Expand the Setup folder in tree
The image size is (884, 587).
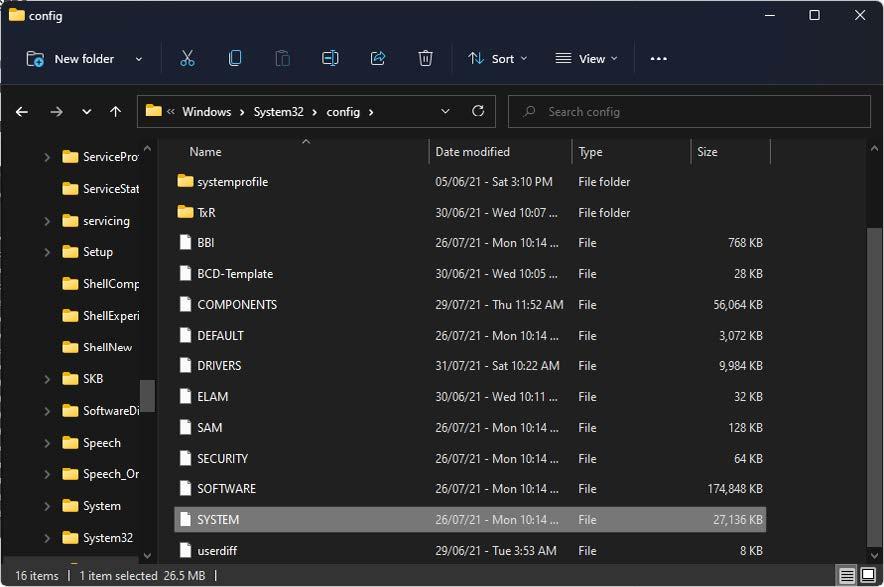(x=47, y=252)
